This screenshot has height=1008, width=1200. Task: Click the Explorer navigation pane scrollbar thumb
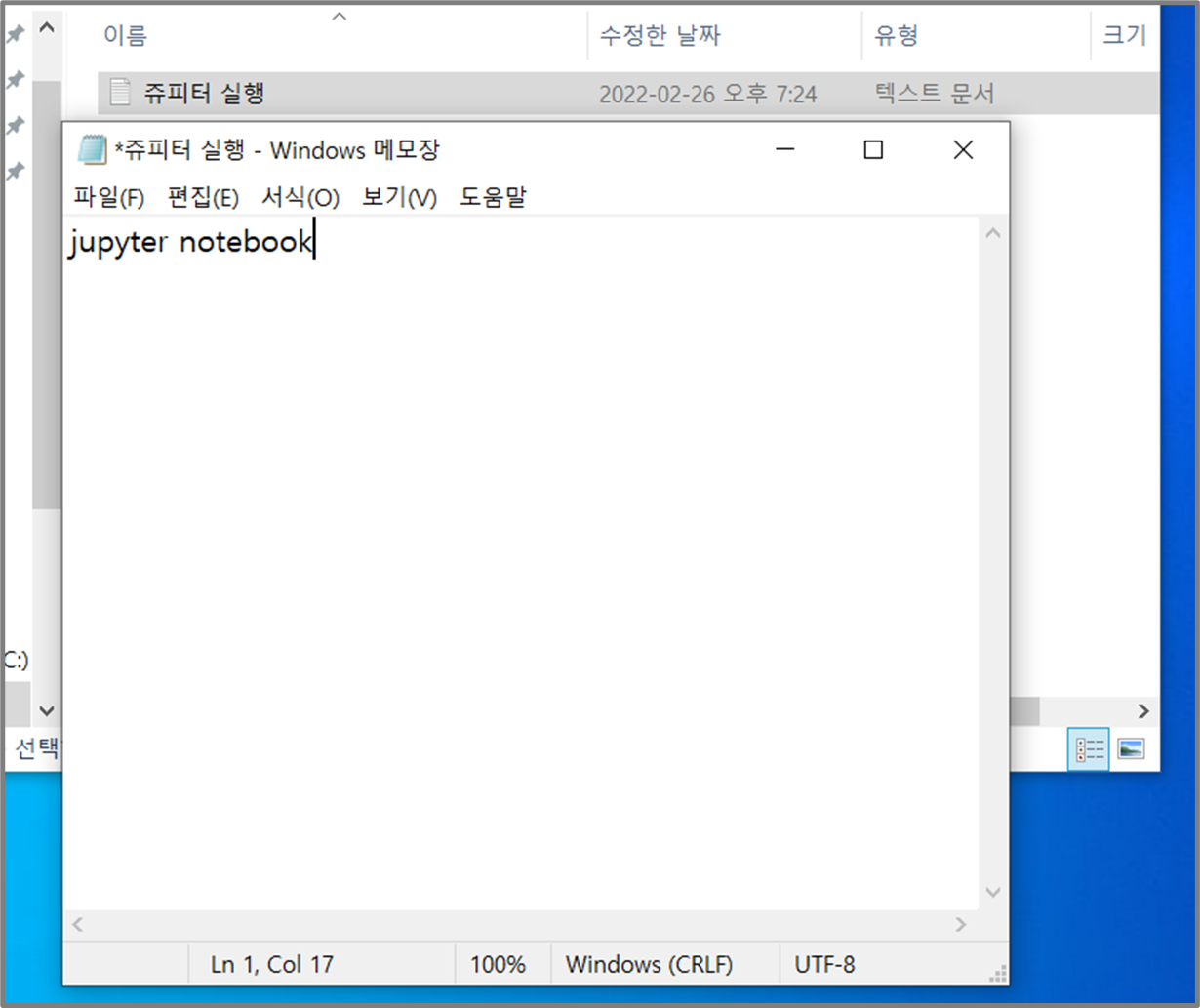click(46, 294)
